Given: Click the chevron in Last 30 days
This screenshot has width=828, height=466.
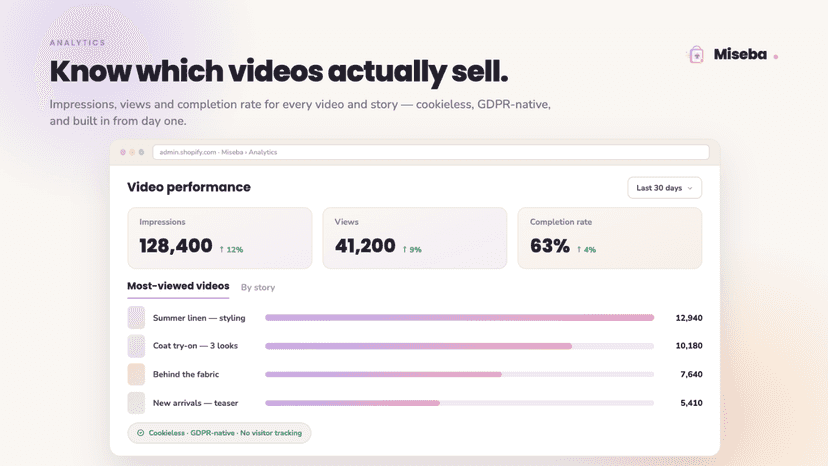Looking at the screenshot, I should tap(690, 188).
